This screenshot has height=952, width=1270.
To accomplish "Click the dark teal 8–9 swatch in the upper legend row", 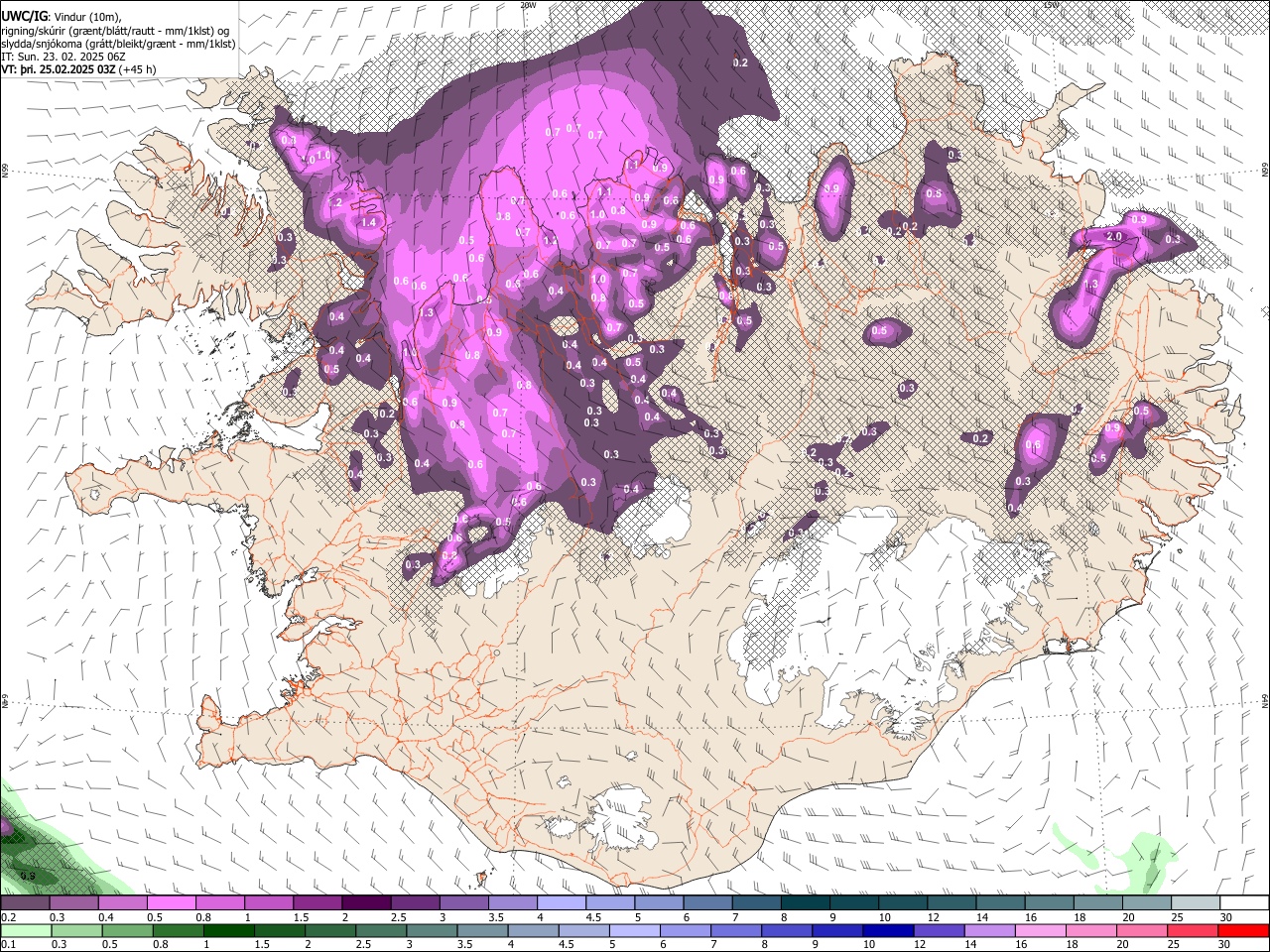I will tap(805, 903).
